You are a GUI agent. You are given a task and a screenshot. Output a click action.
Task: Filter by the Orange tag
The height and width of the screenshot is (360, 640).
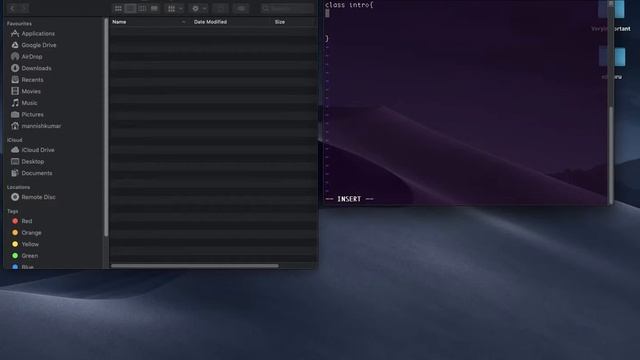(x=27, y=233)
